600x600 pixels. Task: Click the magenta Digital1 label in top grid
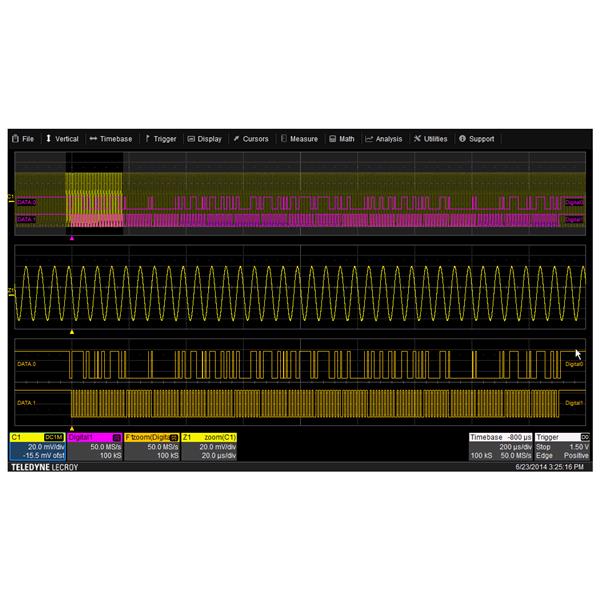point(574,219)
